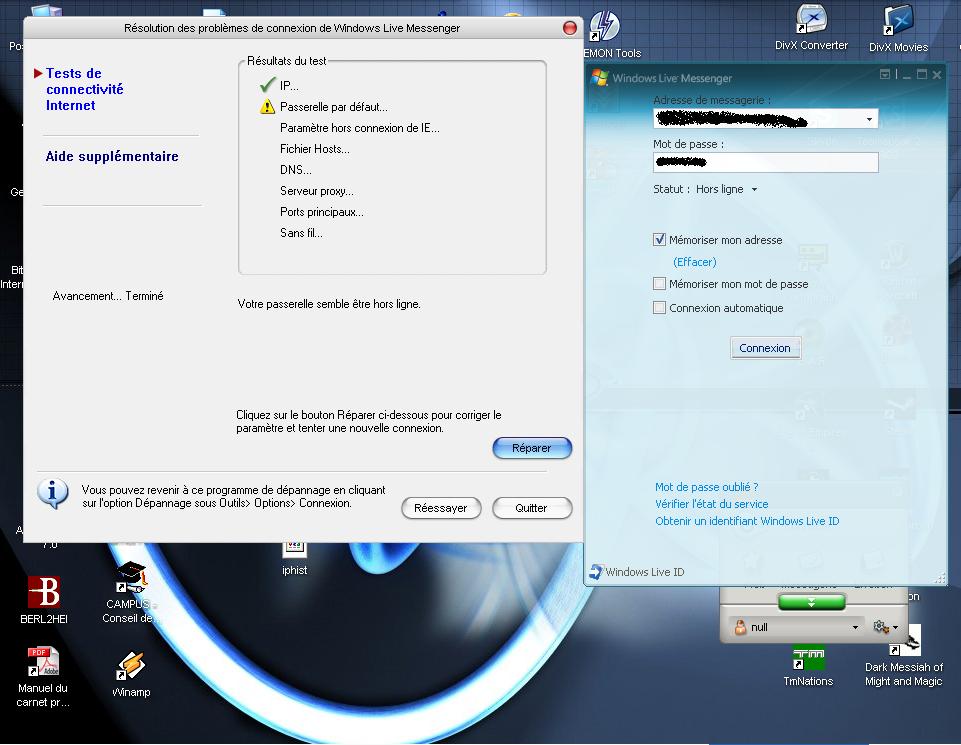This screenshot has width=961, height=745.
Task: Open the DivX Converter desktop icon
Action: pyautogui.click(x=811, y=20)
